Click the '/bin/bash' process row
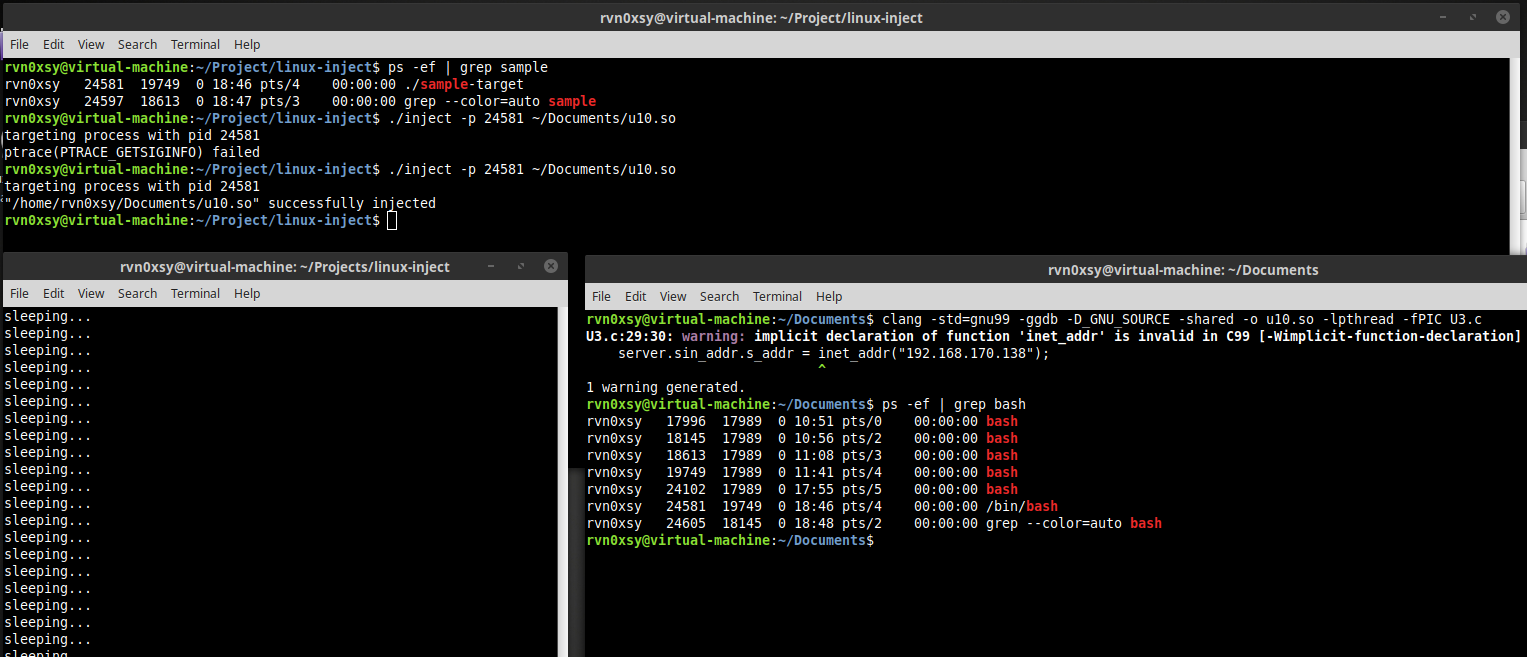This screenshot has height=657, width=1527. [x=822, y=506]
